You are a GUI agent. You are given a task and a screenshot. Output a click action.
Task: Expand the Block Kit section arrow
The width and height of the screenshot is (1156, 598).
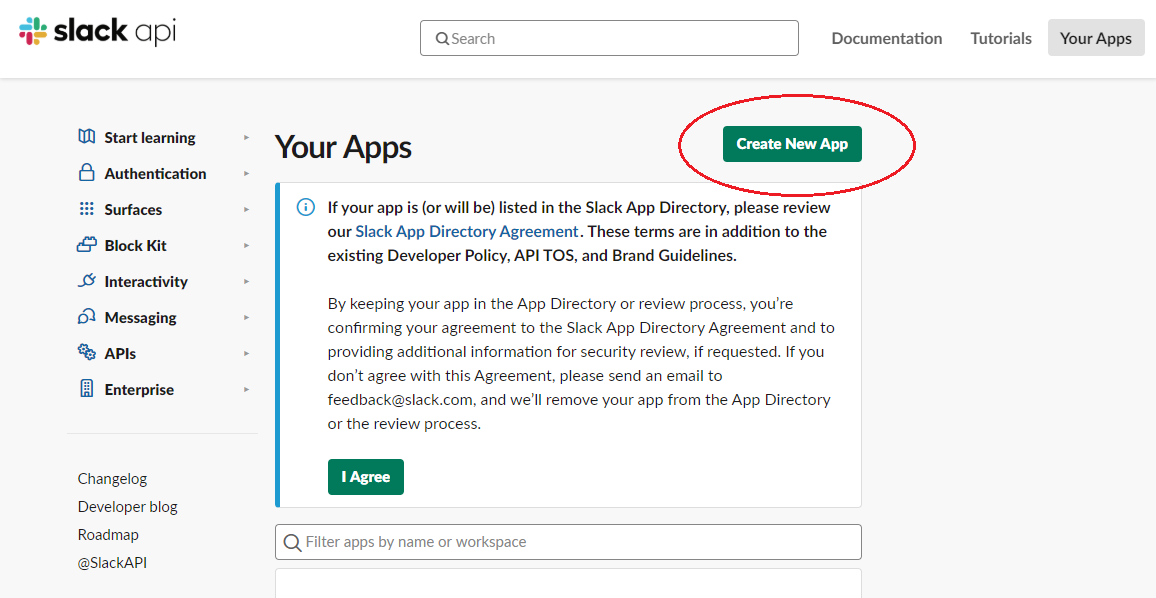click(x=246, y=246)
